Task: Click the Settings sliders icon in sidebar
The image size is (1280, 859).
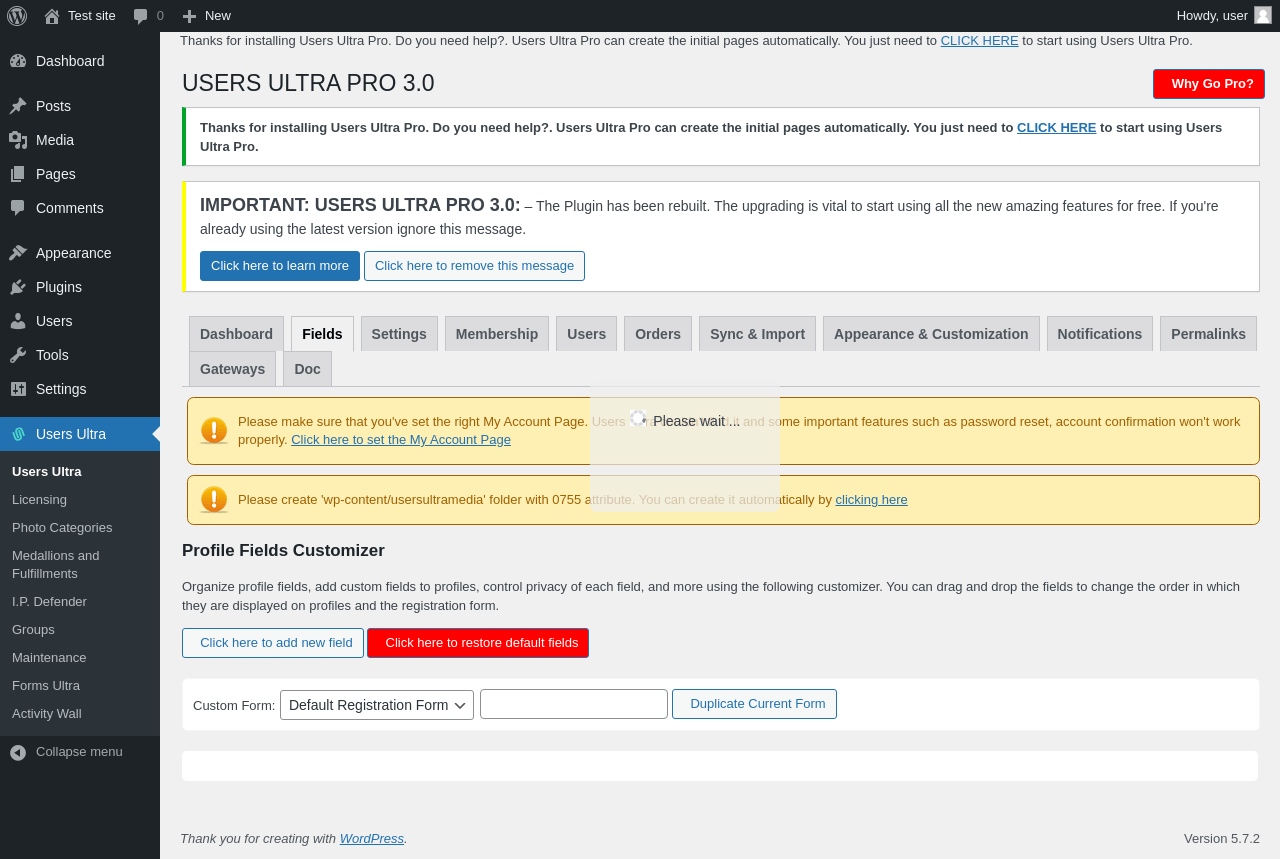Action: click(x=18, y=389)
